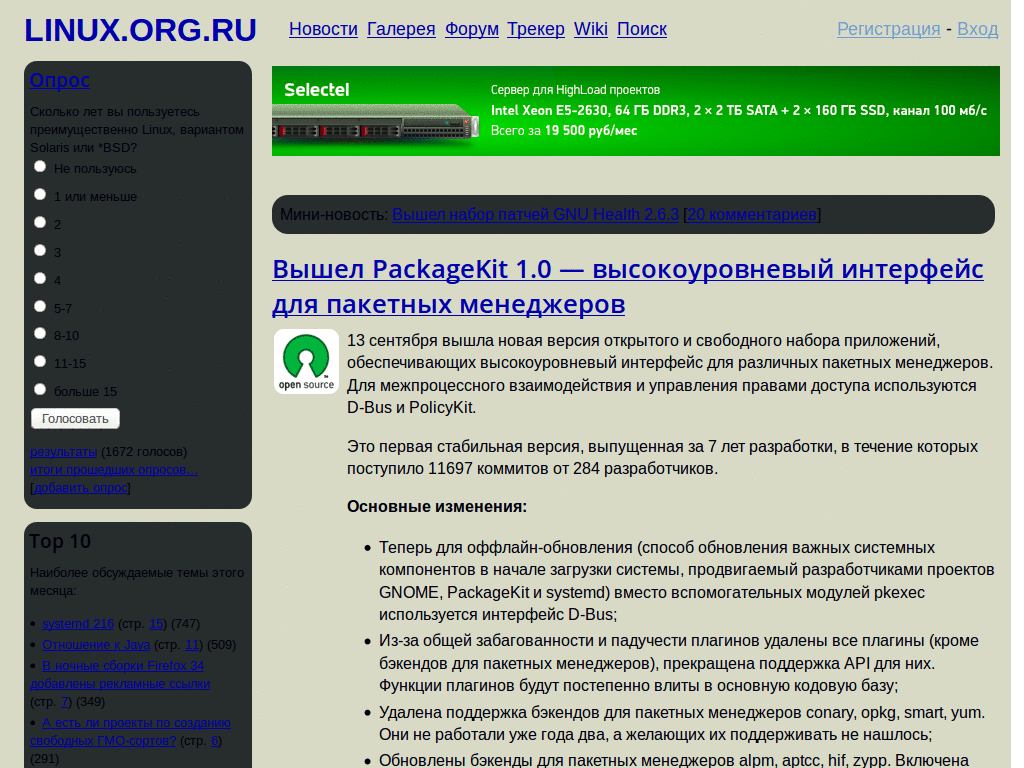Choose the "2" years poll option
1024x768 pixels.
coord(40,222)
